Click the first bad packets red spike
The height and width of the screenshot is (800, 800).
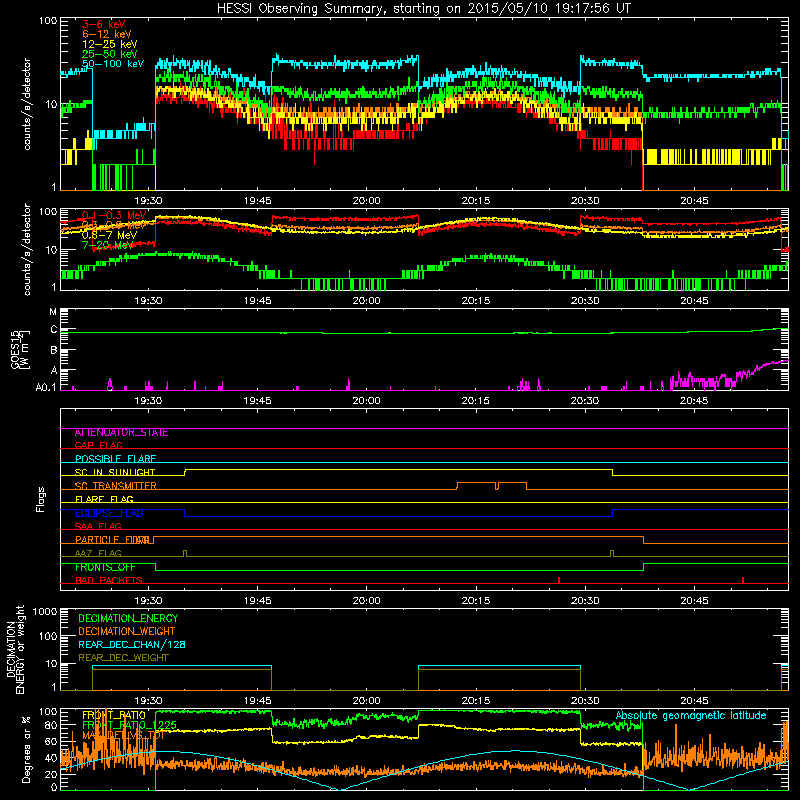559,580
